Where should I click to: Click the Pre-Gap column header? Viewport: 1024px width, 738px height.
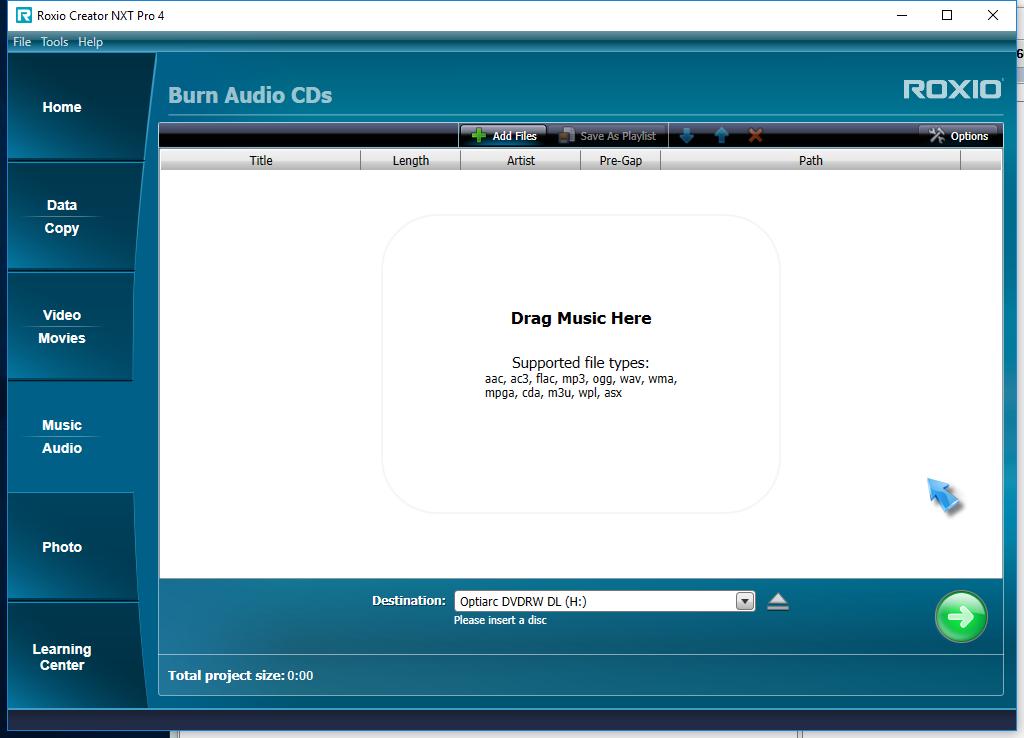pos(620,160)
